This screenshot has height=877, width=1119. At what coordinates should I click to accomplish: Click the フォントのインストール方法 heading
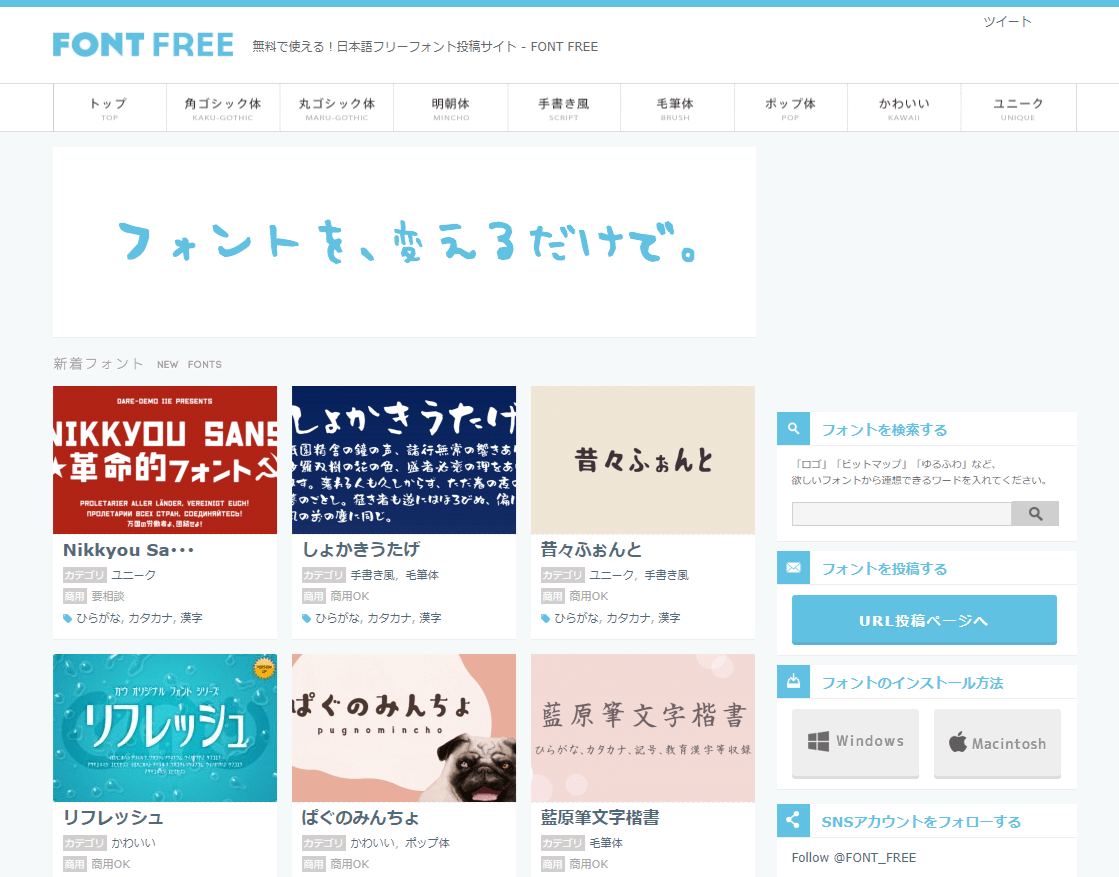click(912, 683)
